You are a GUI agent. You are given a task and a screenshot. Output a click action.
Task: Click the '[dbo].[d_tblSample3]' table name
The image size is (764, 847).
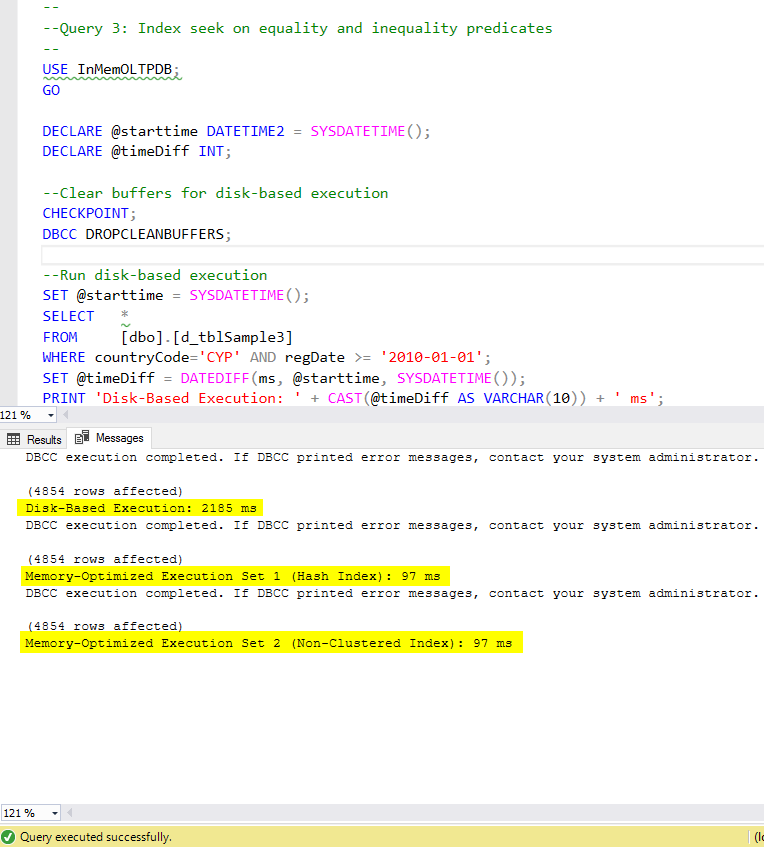click(206, 338)
